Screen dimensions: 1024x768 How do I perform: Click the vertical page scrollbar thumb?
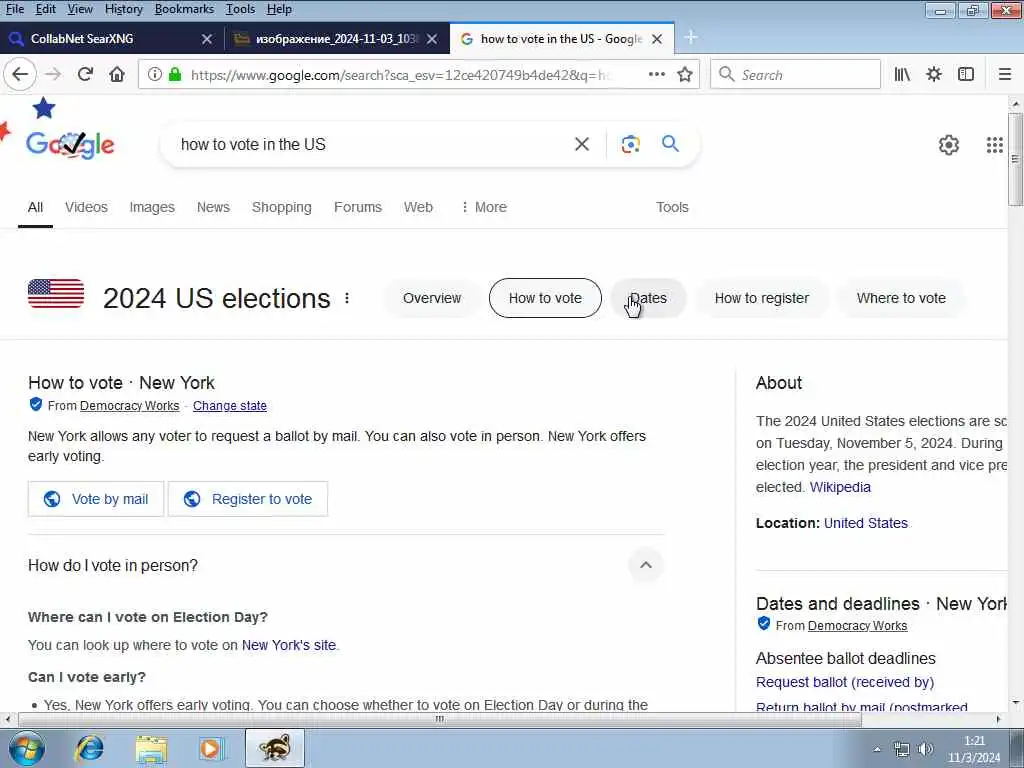click(1015, 159)
